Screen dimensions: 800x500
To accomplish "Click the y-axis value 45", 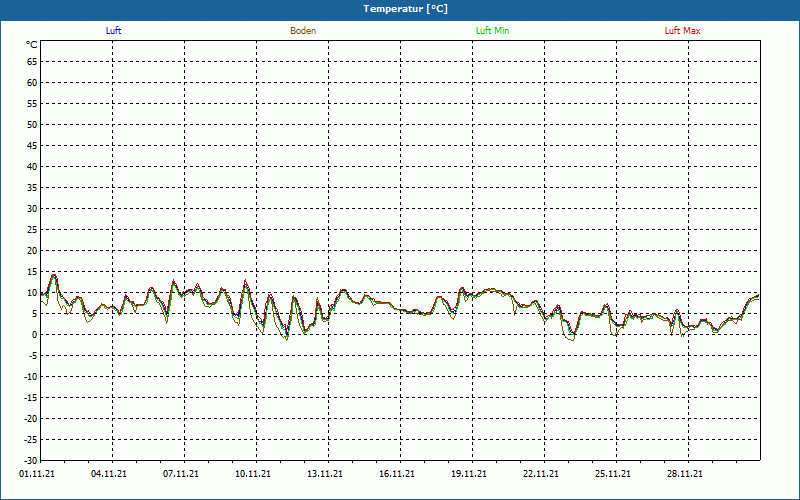I will click(x=32, y=145).
